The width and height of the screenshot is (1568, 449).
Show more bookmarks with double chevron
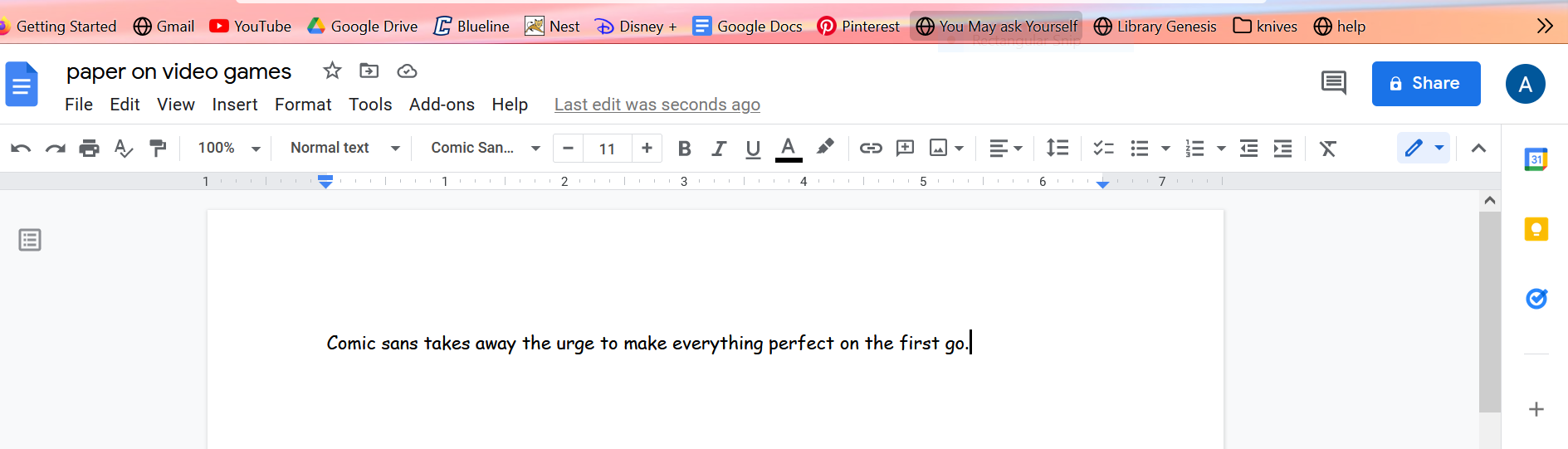[x=1544, y=26]
